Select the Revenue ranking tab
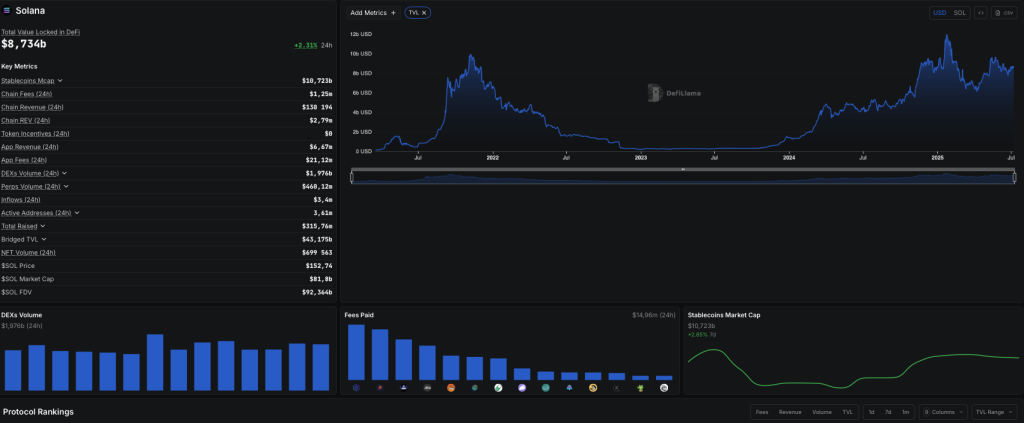 [x=790, y=412]
